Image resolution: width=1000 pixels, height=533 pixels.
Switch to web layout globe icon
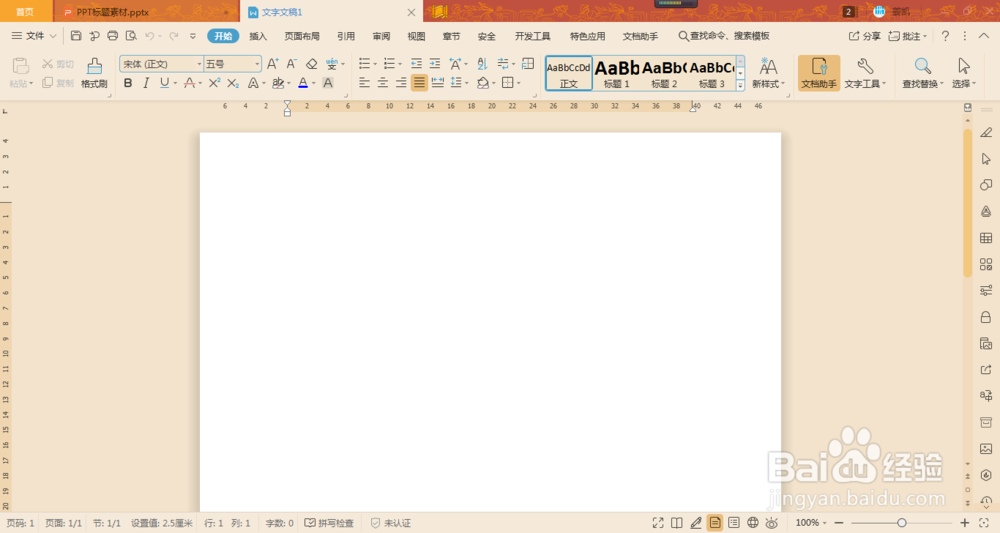pos(753,523)
